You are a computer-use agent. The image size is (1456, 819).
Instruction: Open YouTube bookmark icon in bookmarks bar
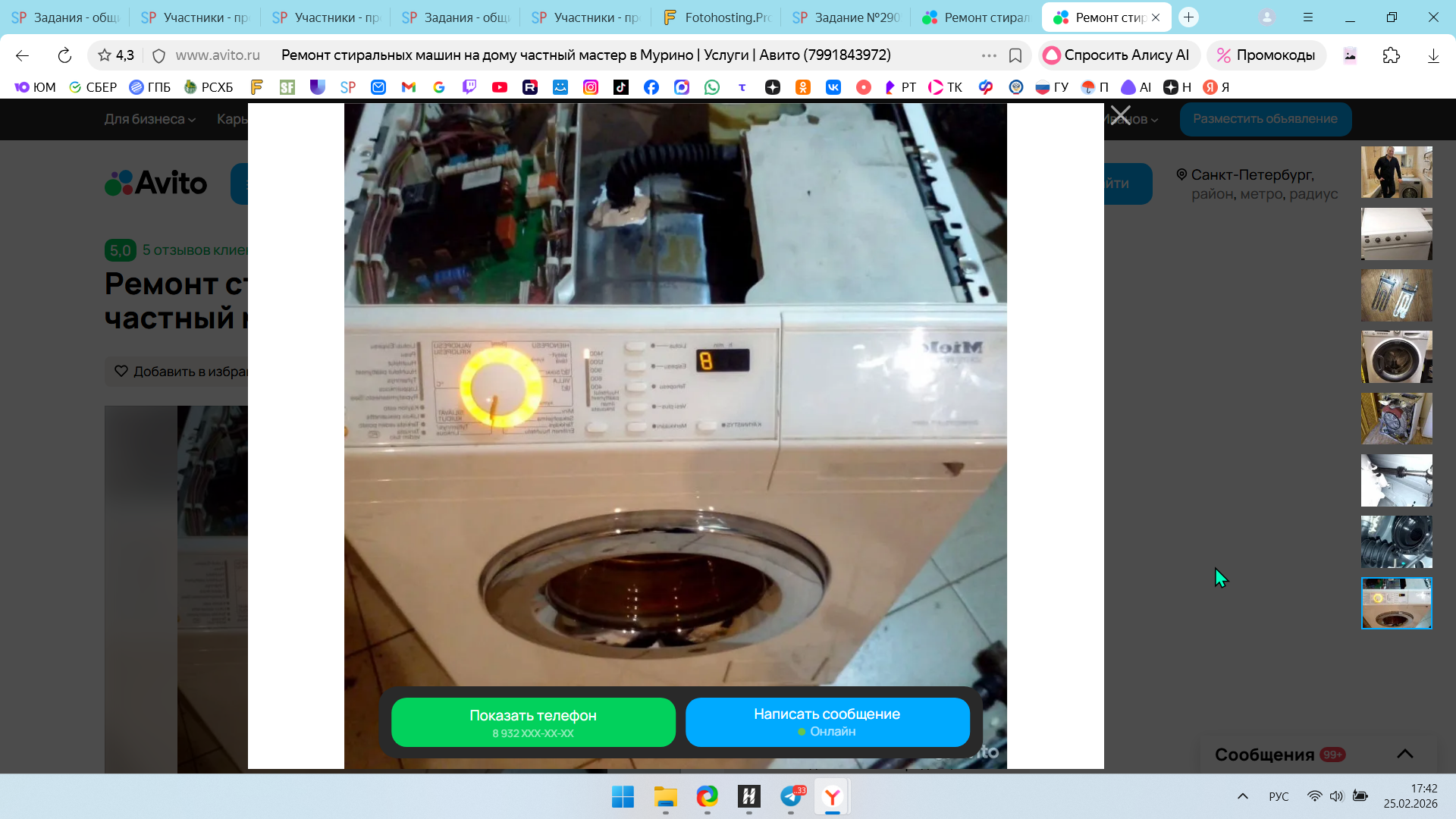[x=500, y=87]
